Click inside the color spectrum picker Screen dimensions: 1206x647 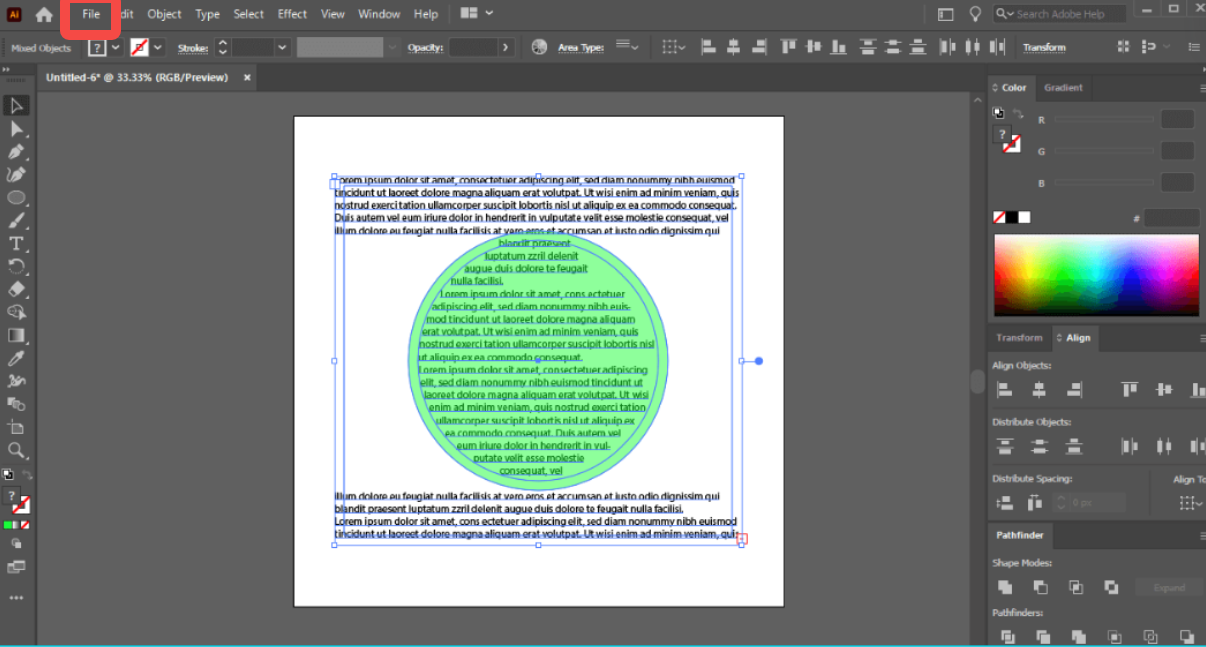click(1095, 275)
